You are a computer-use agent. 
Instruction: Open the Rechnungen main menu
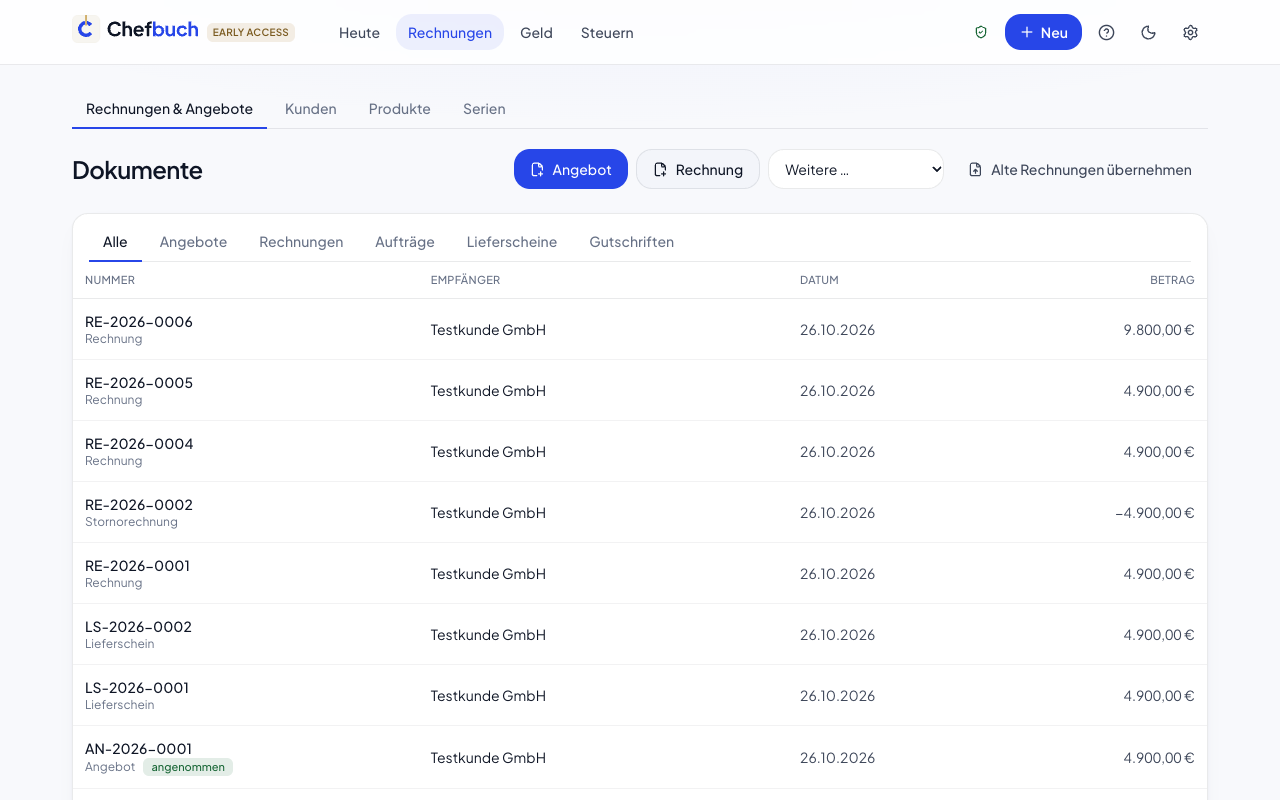450,32
